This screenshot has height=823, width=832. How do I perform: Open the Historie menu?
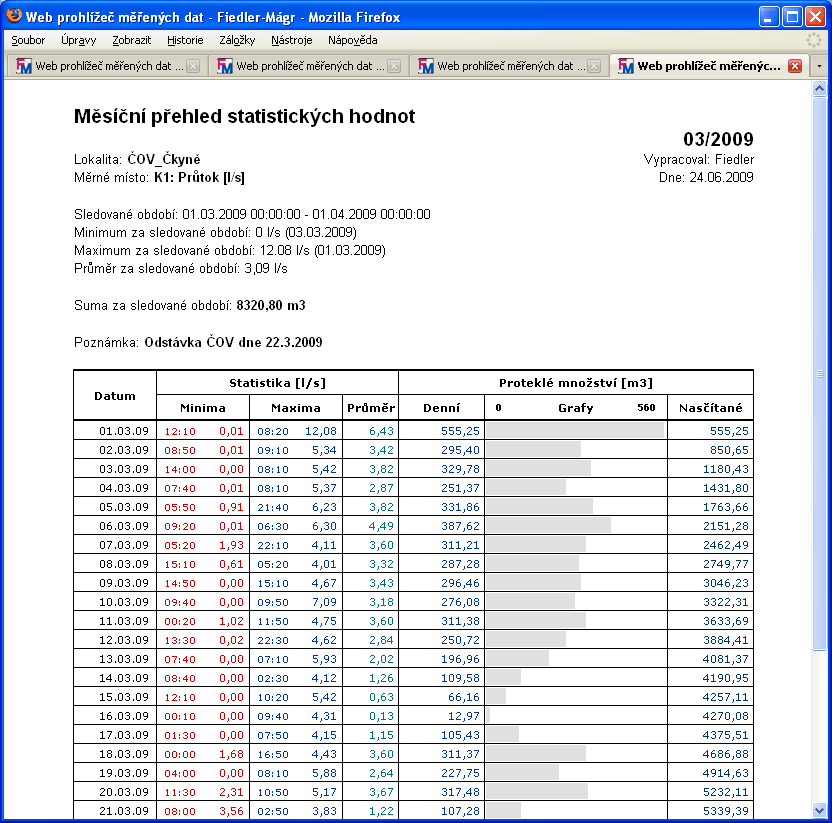point(185,40)
